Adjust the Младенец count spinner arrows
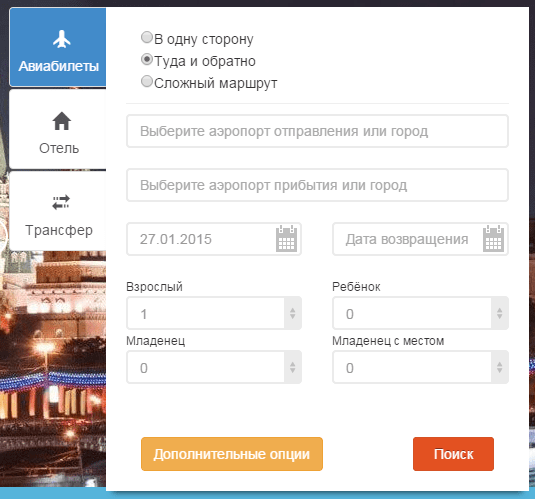The width and height of the screenshot is (535, 499). [293, 367]
